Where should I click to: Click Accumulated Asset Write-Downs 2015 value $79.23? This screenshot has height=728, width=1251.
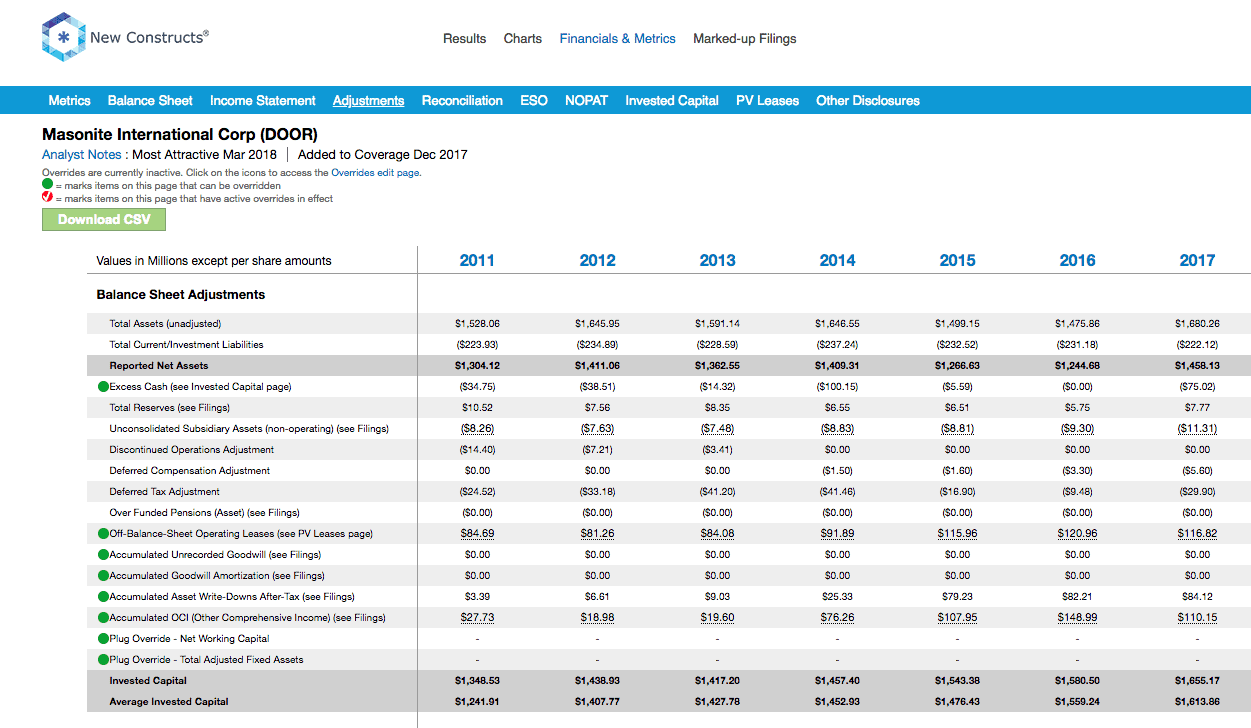click(x=957, y=597)
